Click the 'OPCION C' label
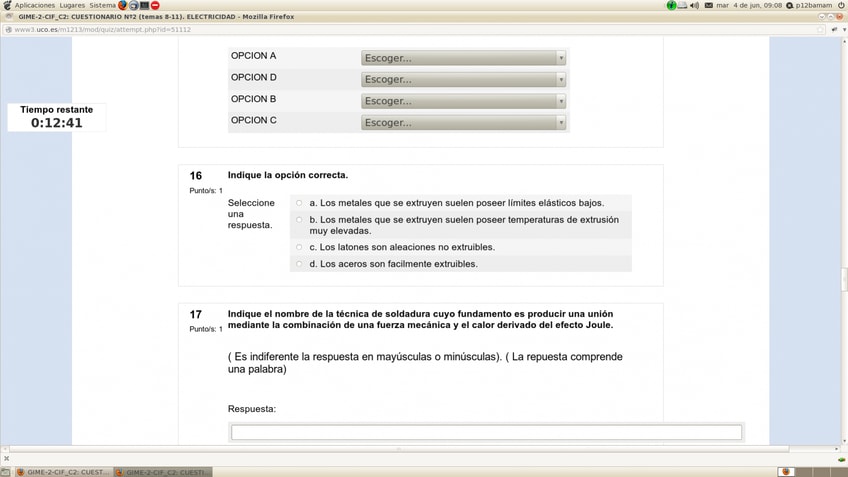 pos(254,120)
